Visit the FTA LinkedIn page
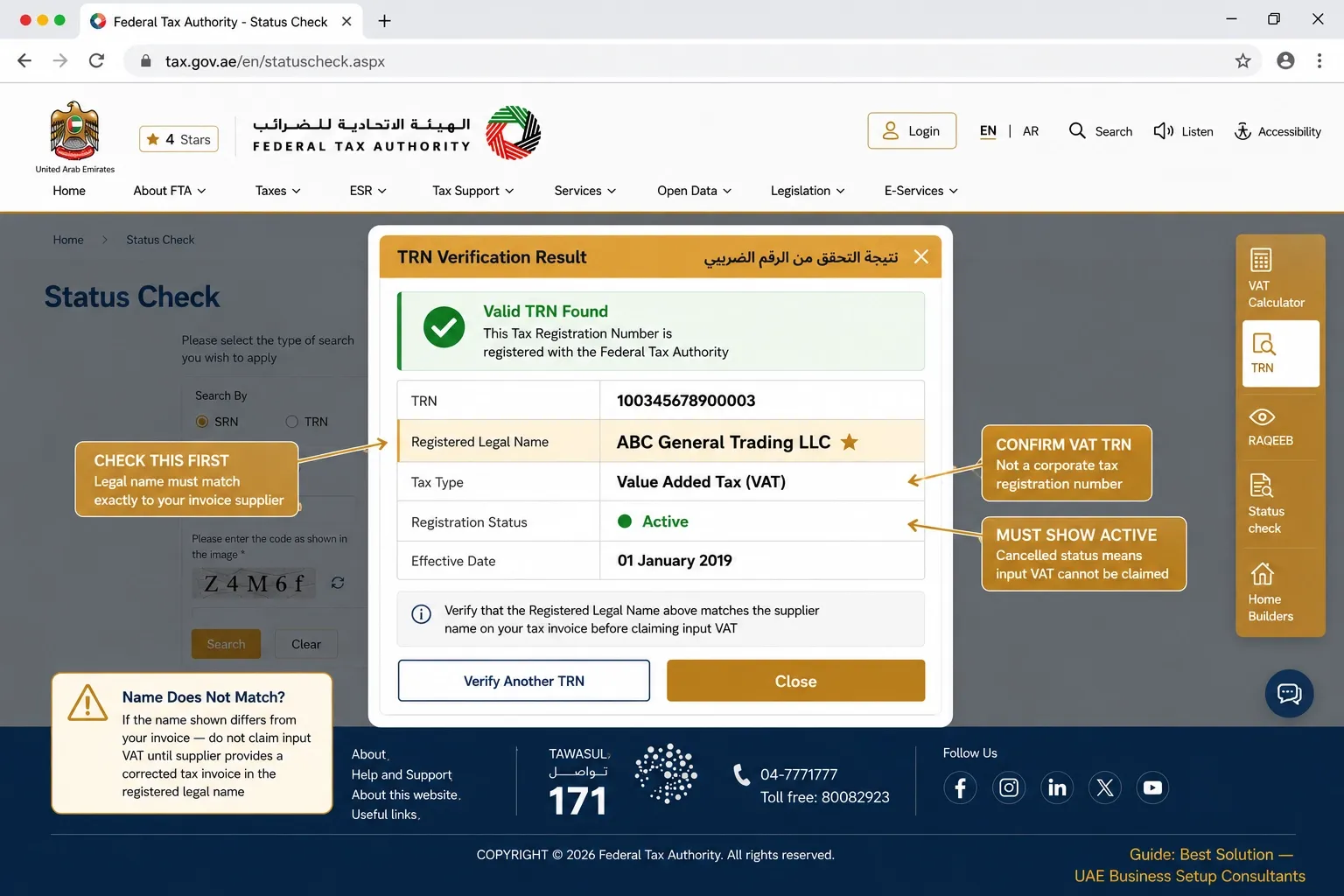Screen dimensions: 1344x896 point(1057,787)
